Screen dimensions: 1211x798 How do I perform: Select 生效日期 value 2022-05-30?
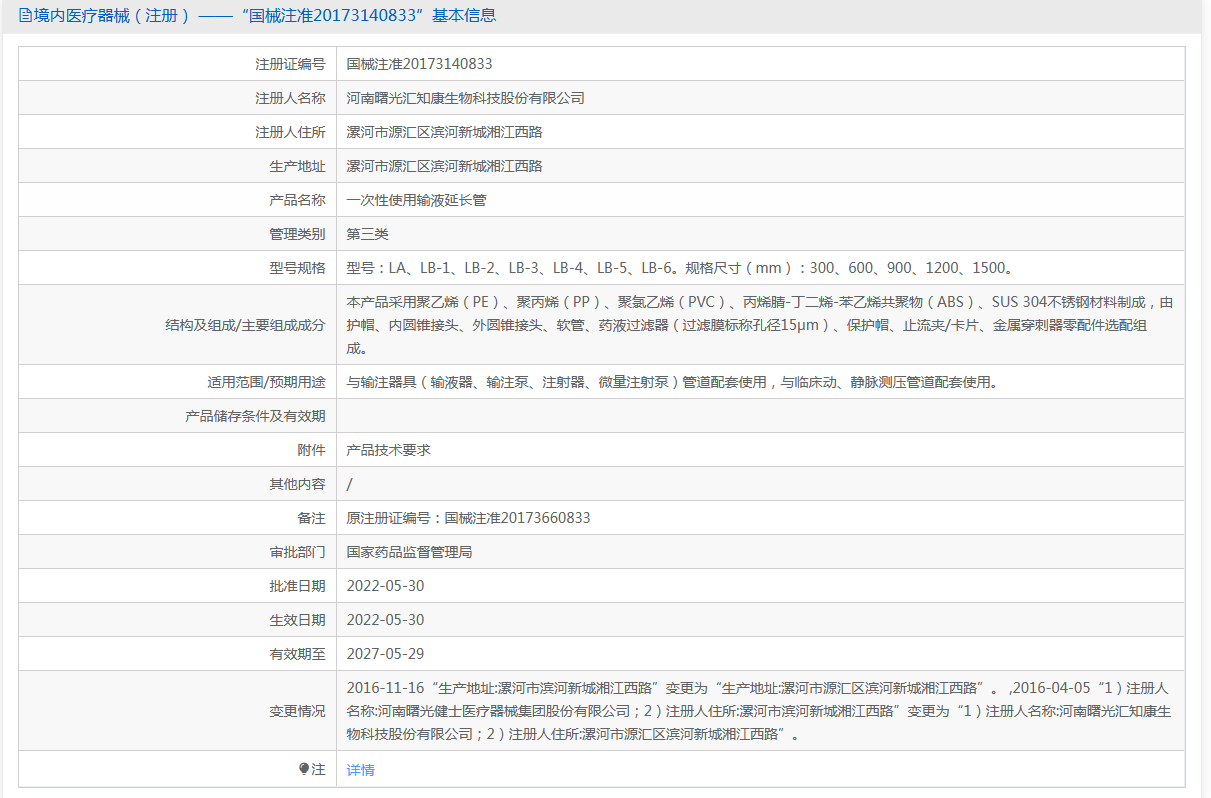(x=385, y=620)
